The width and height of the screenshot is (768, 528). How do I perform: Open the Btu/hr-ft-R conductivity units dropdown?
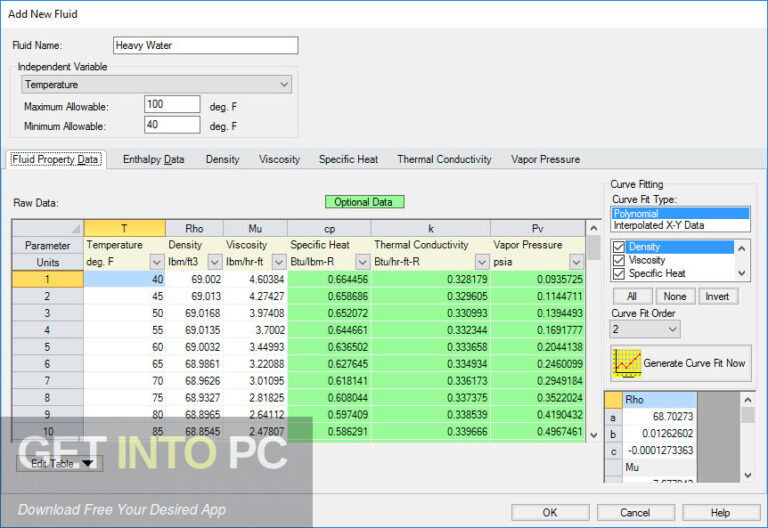pyautogui.click(x=482, y=262)
